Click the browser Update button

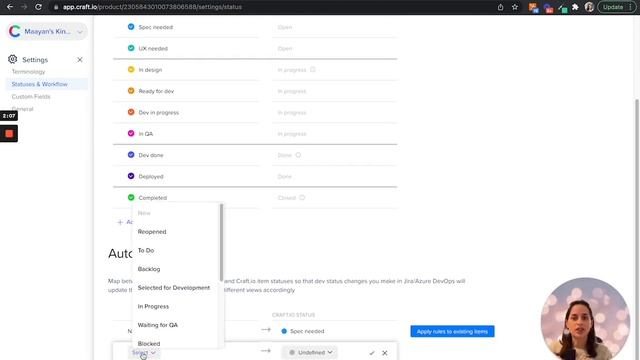(x=613, y=7)
